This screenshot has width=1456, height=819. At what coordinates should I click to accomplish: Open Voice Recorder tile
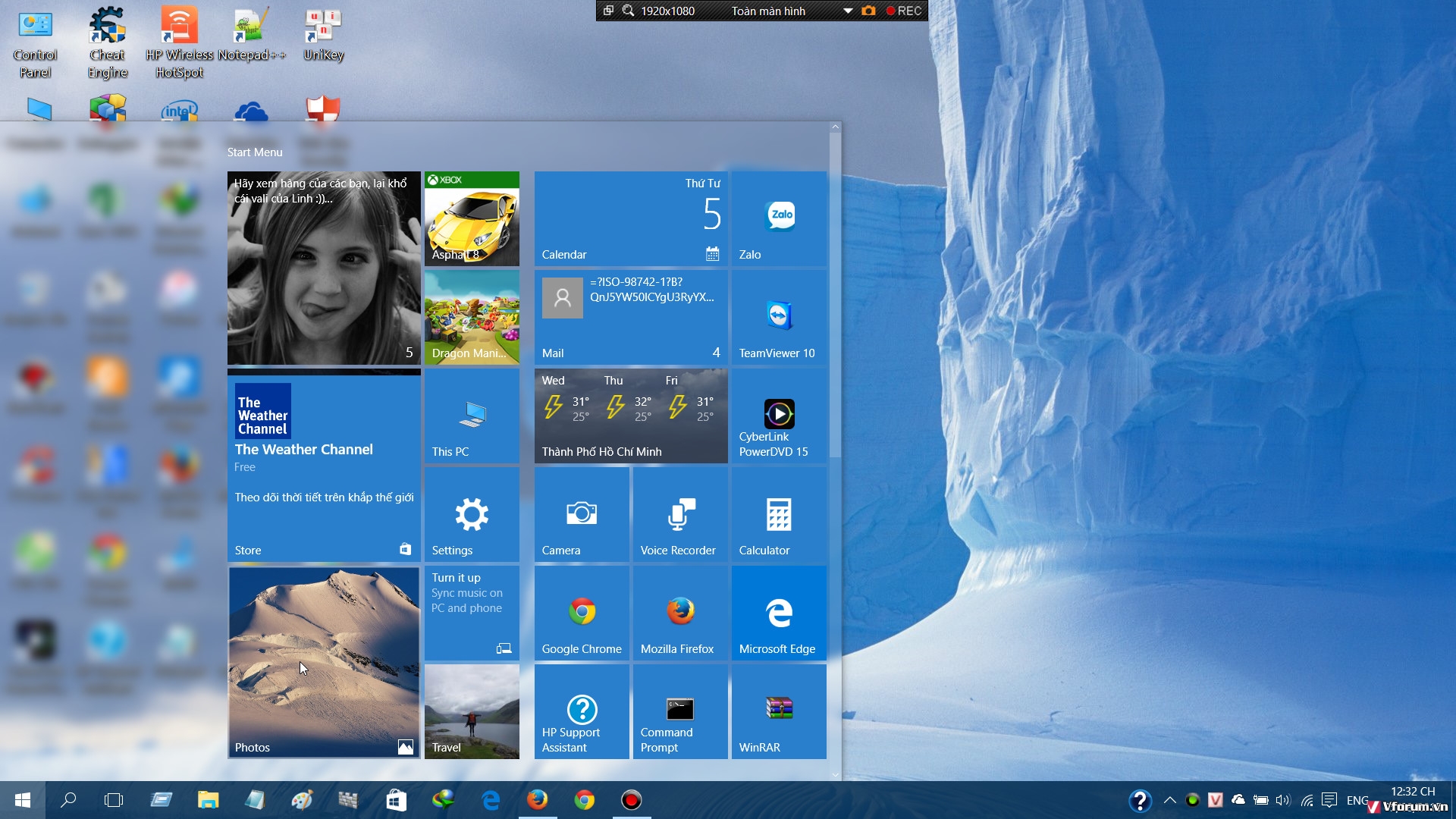[x=680, y=514]
